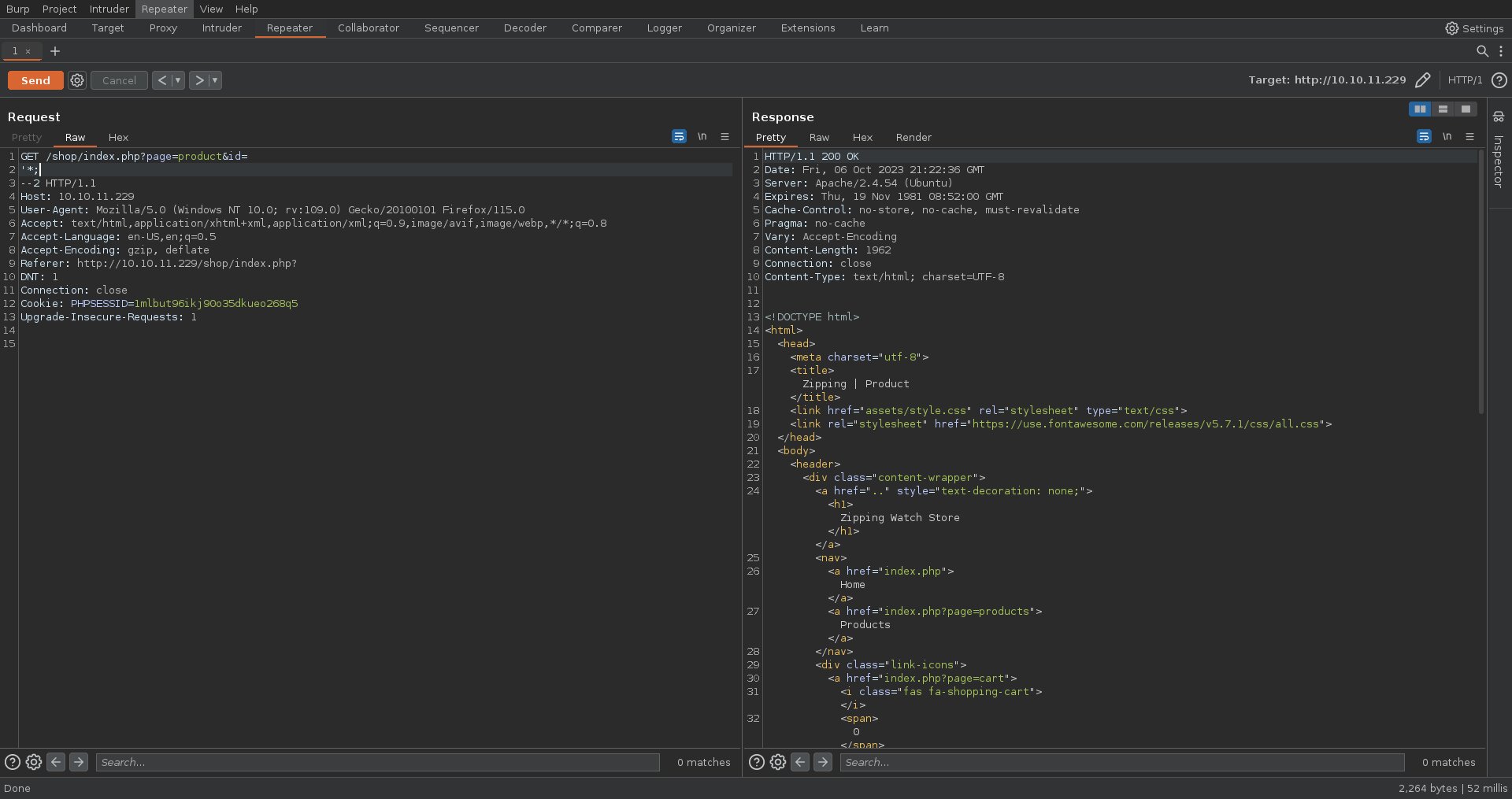Switch to Logger tab
Viewport: 1512px width, 799px height.
pyautogui.click(x=665, y=28)
